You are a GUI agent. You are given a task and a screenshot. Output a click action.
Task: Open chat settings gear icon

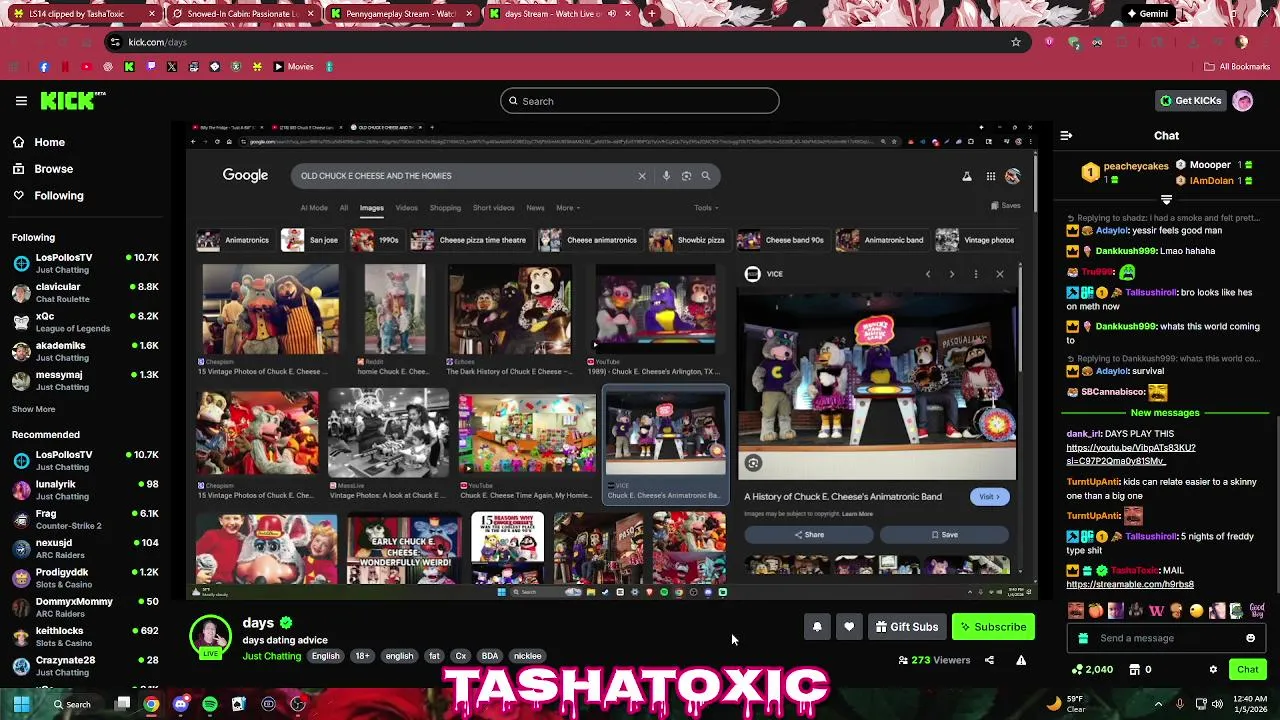click(x=1213, y=670)
